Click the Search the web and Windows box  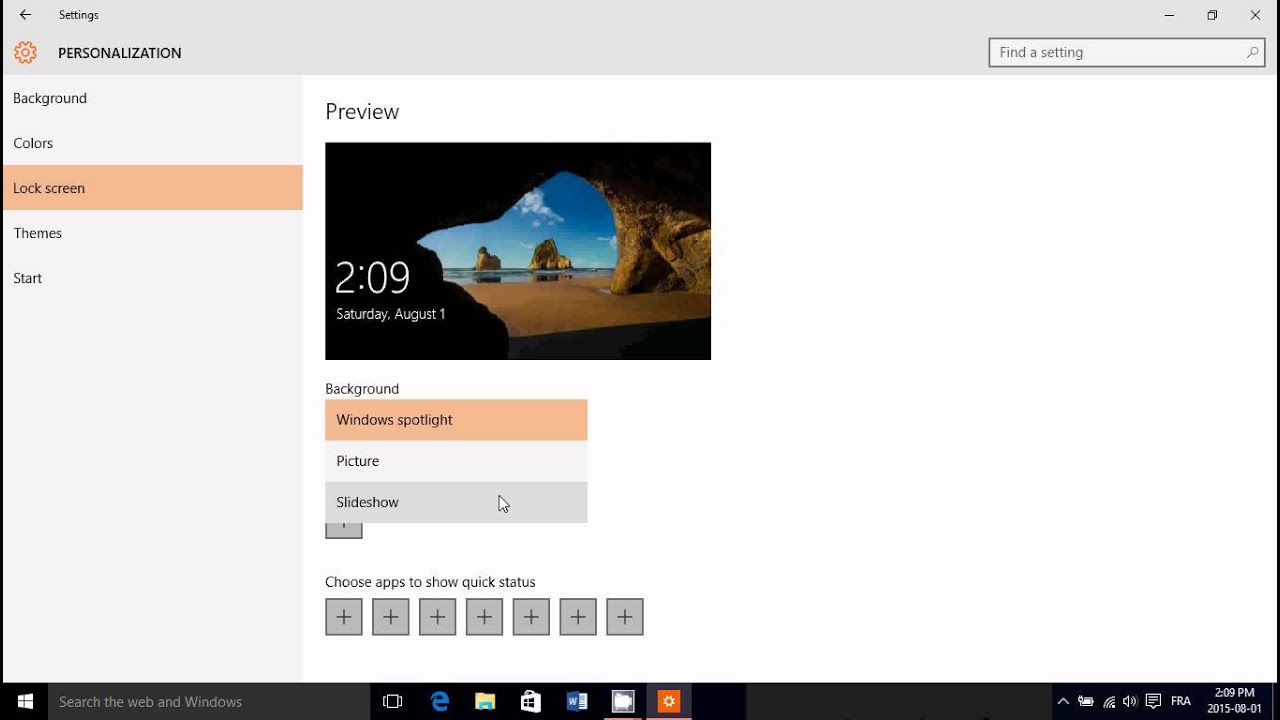point(209,702)
